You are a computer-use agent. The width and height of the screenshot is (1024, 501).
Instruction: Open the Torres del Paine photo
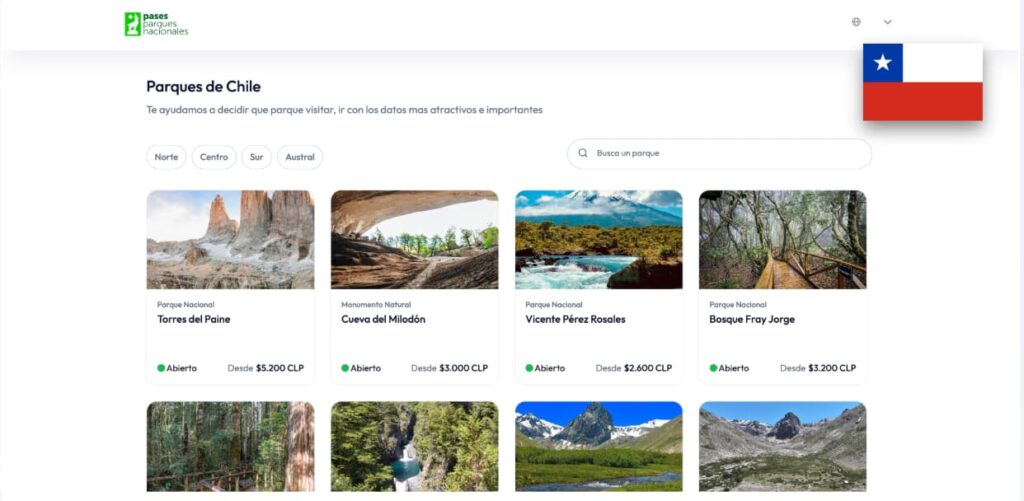click(230, 240)
